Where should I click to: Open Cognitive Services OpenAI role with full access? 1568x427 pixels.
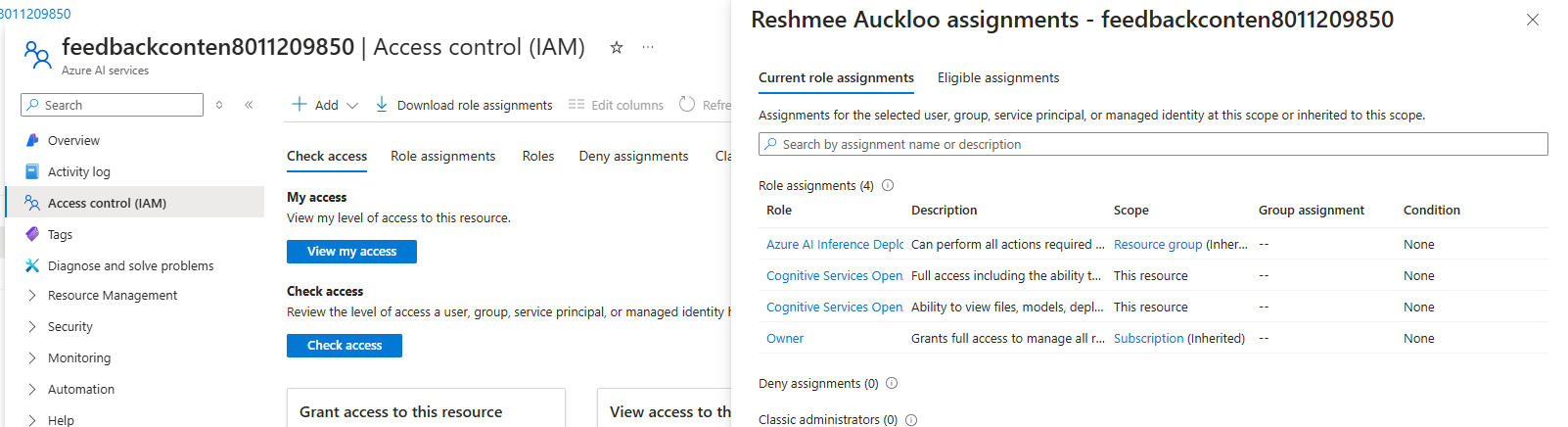coord(835,275)
